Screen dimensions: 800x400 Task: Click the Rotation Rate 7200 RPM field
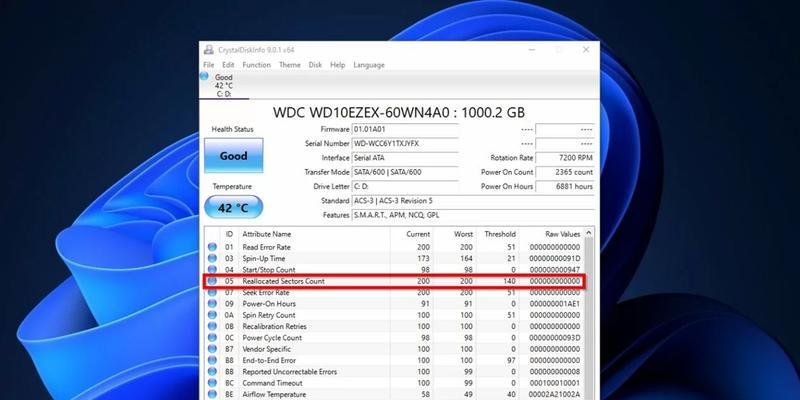coord(565,158)
